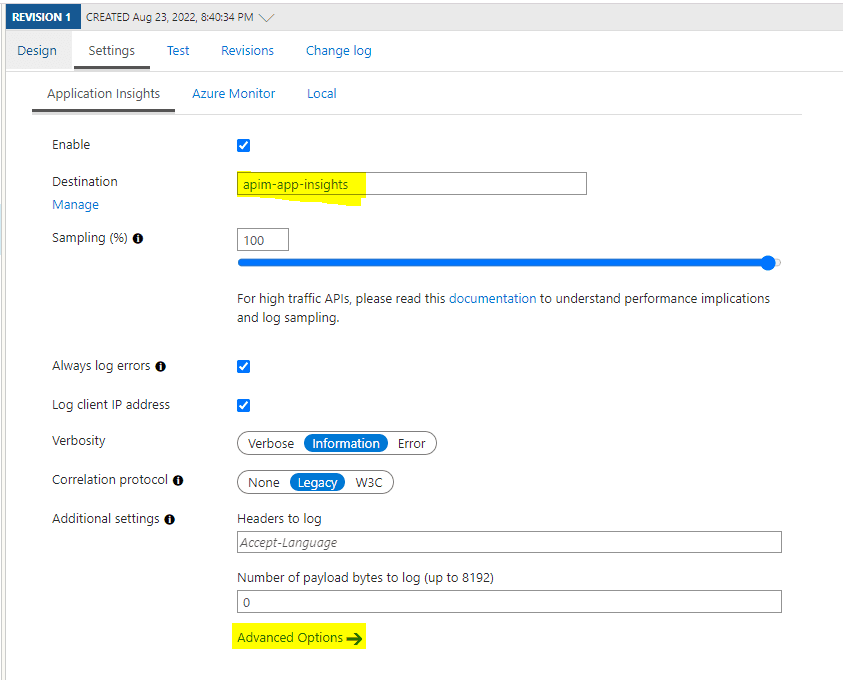Image resolution: width=843 pixels, height=680 pixels.
Task: Disable the Always log errors checkbox
Action: pos(243,366)
